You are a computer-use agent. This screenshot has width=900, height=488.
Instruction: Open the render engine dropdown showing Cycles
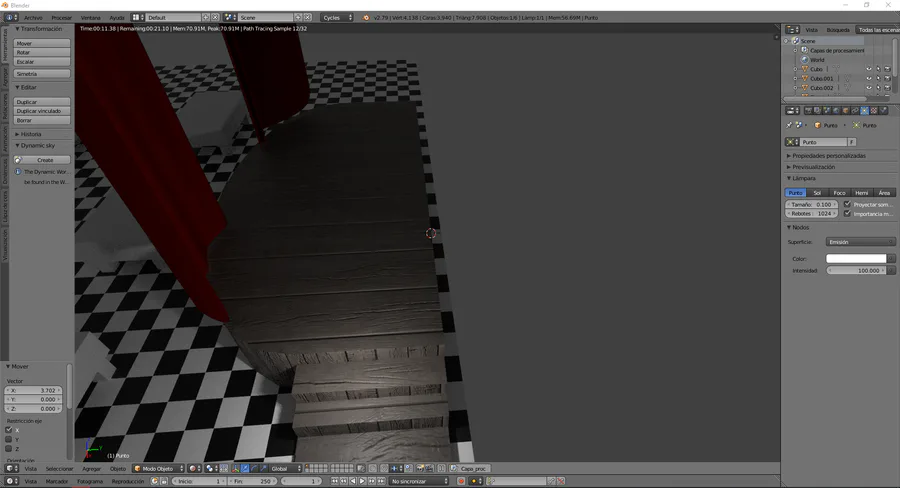click(x=337, y=18)
